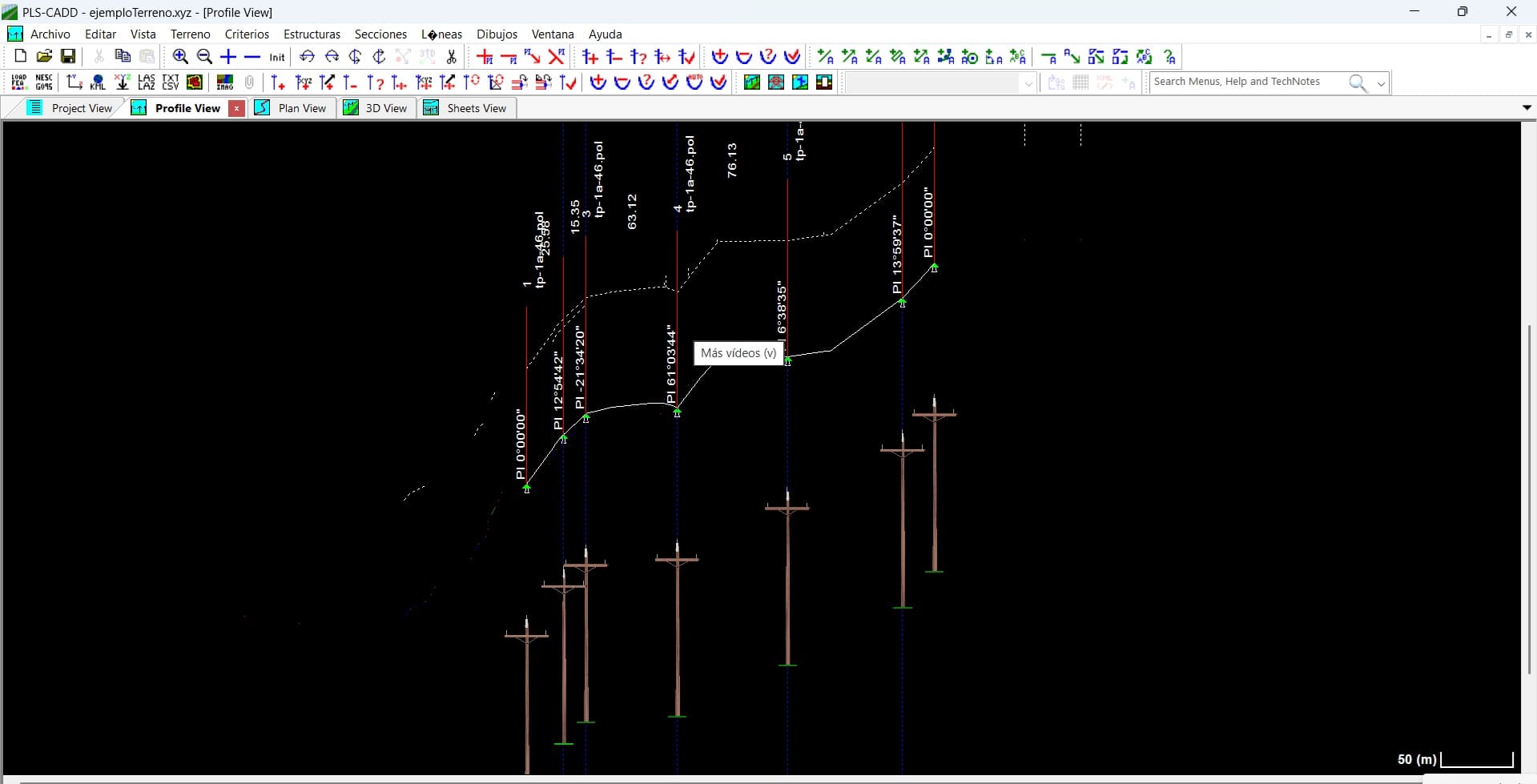The width and height of the screenshot is (1537, 784).
Task: Click the KML import globe icon
Action: click(x=98, y=82)
